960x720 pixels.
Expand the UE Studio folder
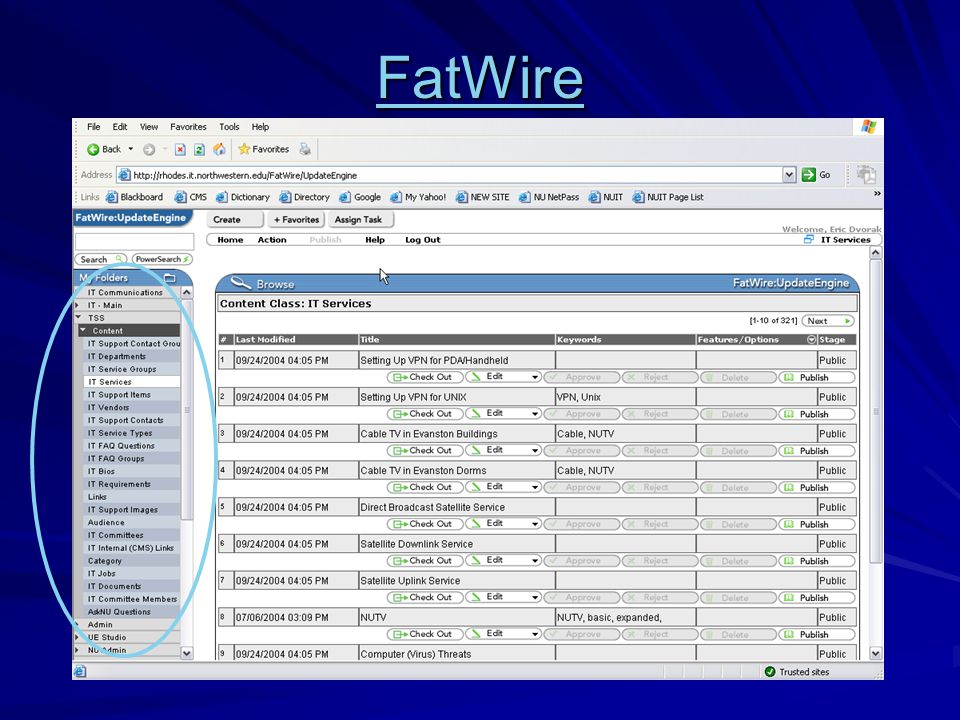pos(77,637)
